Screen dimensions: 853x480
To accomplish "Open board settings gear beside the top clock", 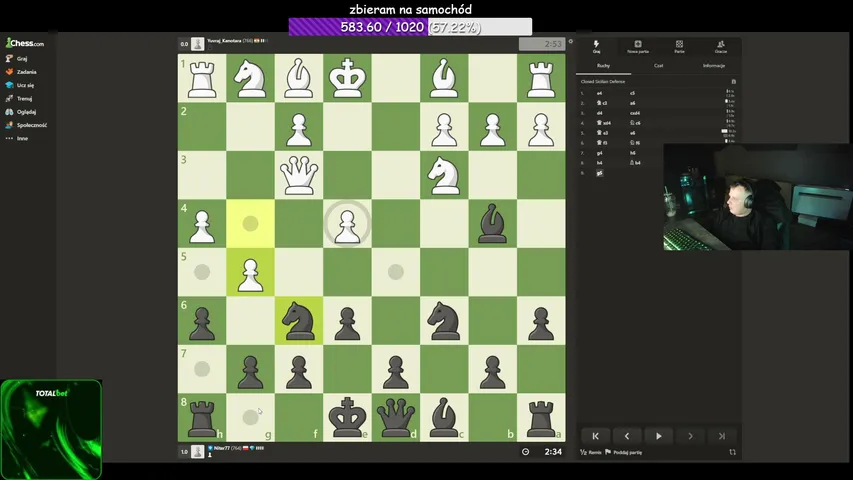I will pos(571,41).
